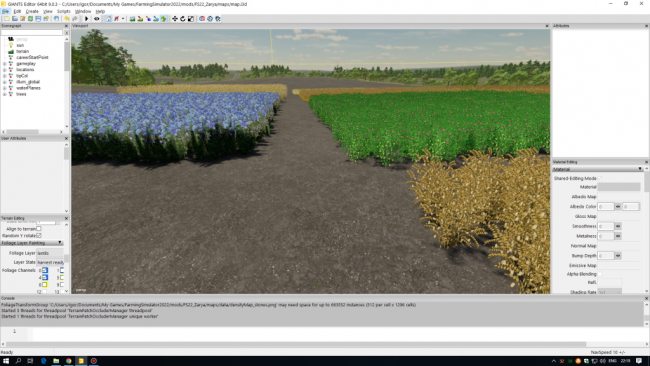The height and width of the screenshot is (366, 650).
Task: Select the move cross-arrows tool
Action: click(175, 19)
